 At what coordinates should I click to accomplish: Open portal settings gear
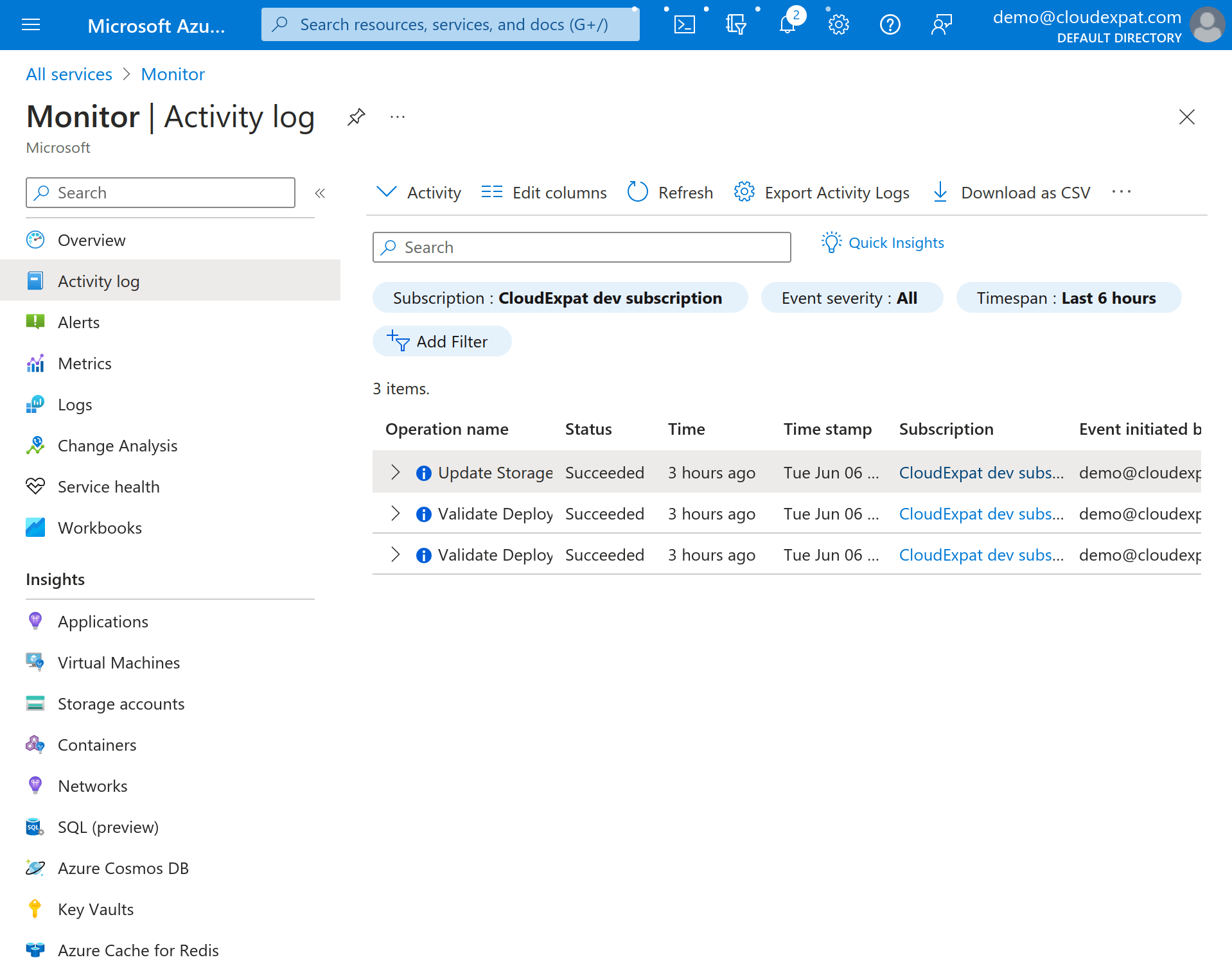(838, 25)
